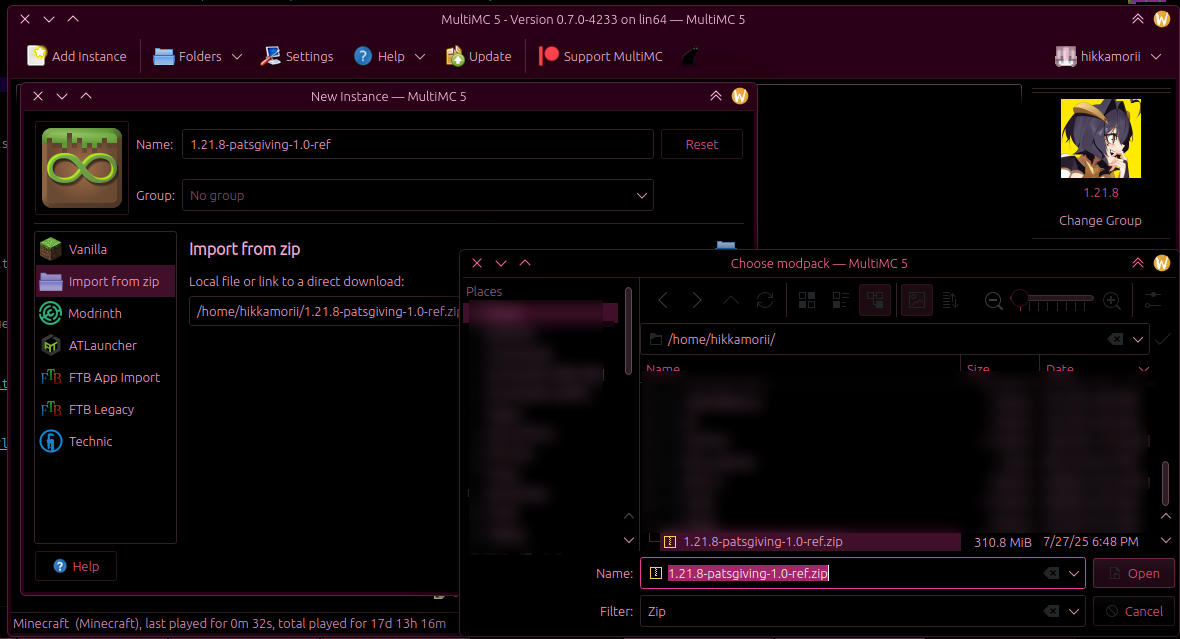The height and width of the screenshot is (639, 1180).
Task: Click the icon size zoom slider
Action: 1052,300
